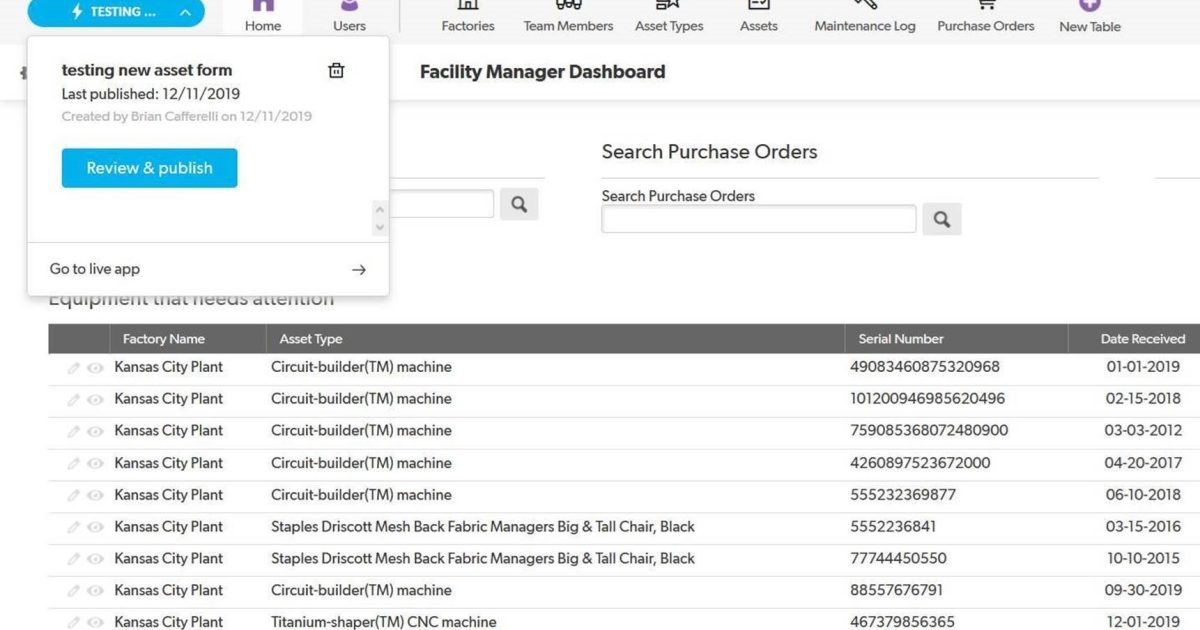This screenshot has height=630, width=1200.
Task: Edit the first Kansas City Plant row via pencil
Action: click(74, 367)
